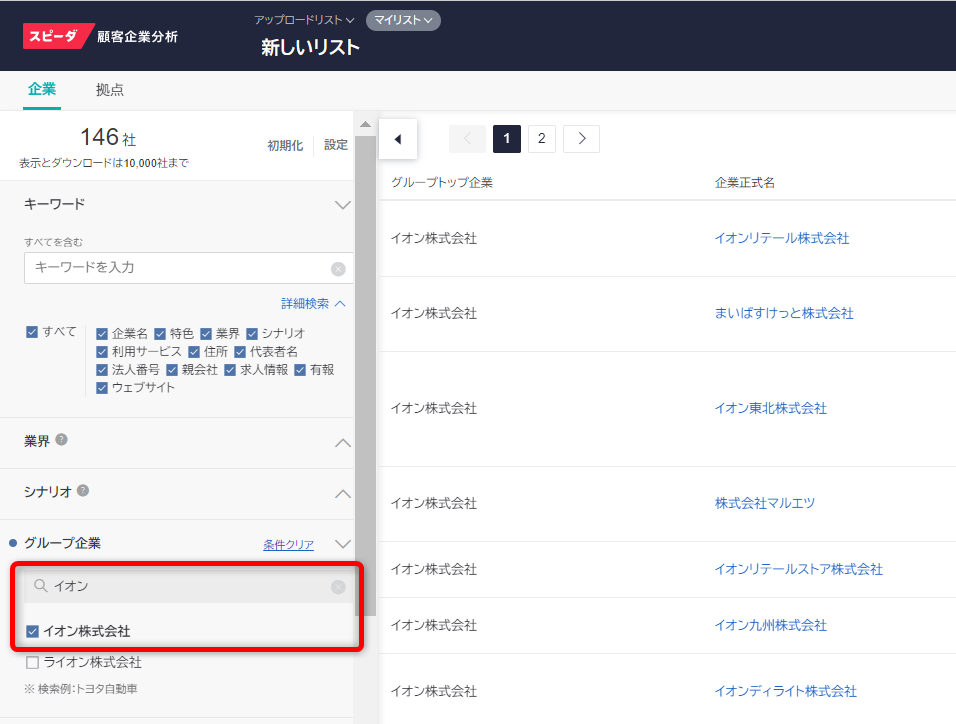This screenshot has height=724, width=956.
Task: Click the Speeda logo
Action: pos(58,36)
